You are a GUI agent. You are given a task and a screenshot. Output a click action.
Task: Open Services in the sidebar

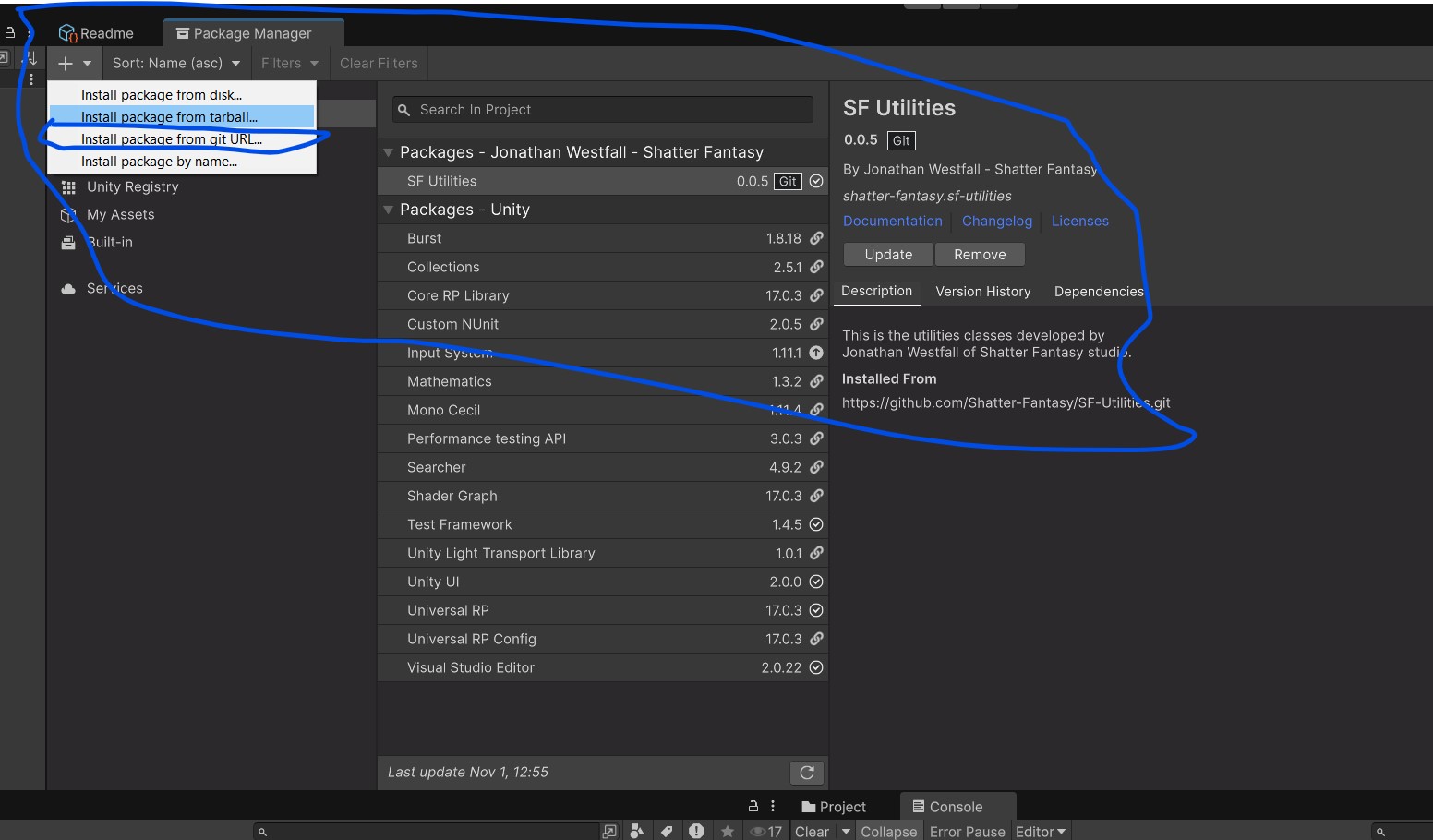coord(114,288)
